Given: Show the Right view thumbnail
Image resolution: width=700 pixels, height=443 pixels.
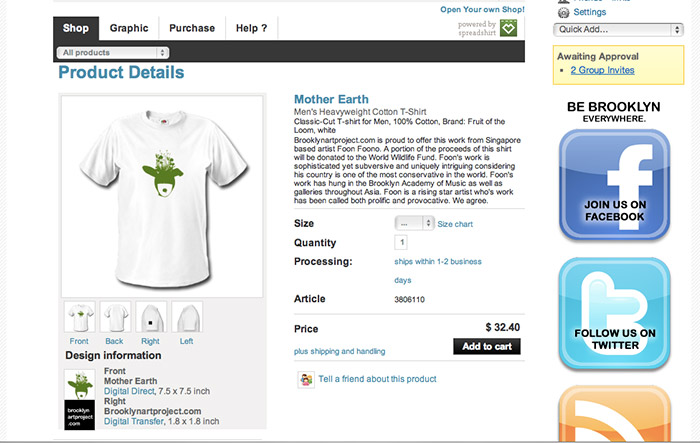Looking at the screenshot, I should [x=150, y=318].
